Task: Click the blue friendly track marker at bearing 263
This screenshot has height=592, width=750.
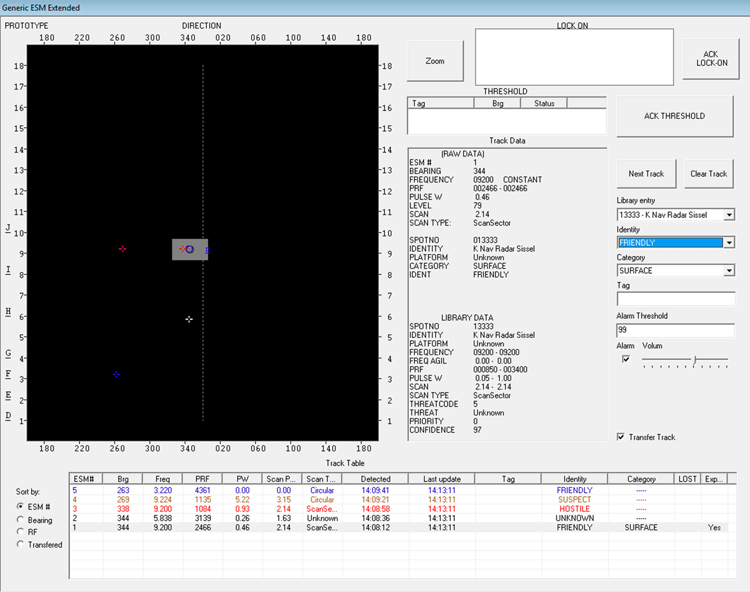Action: point(116,374)
